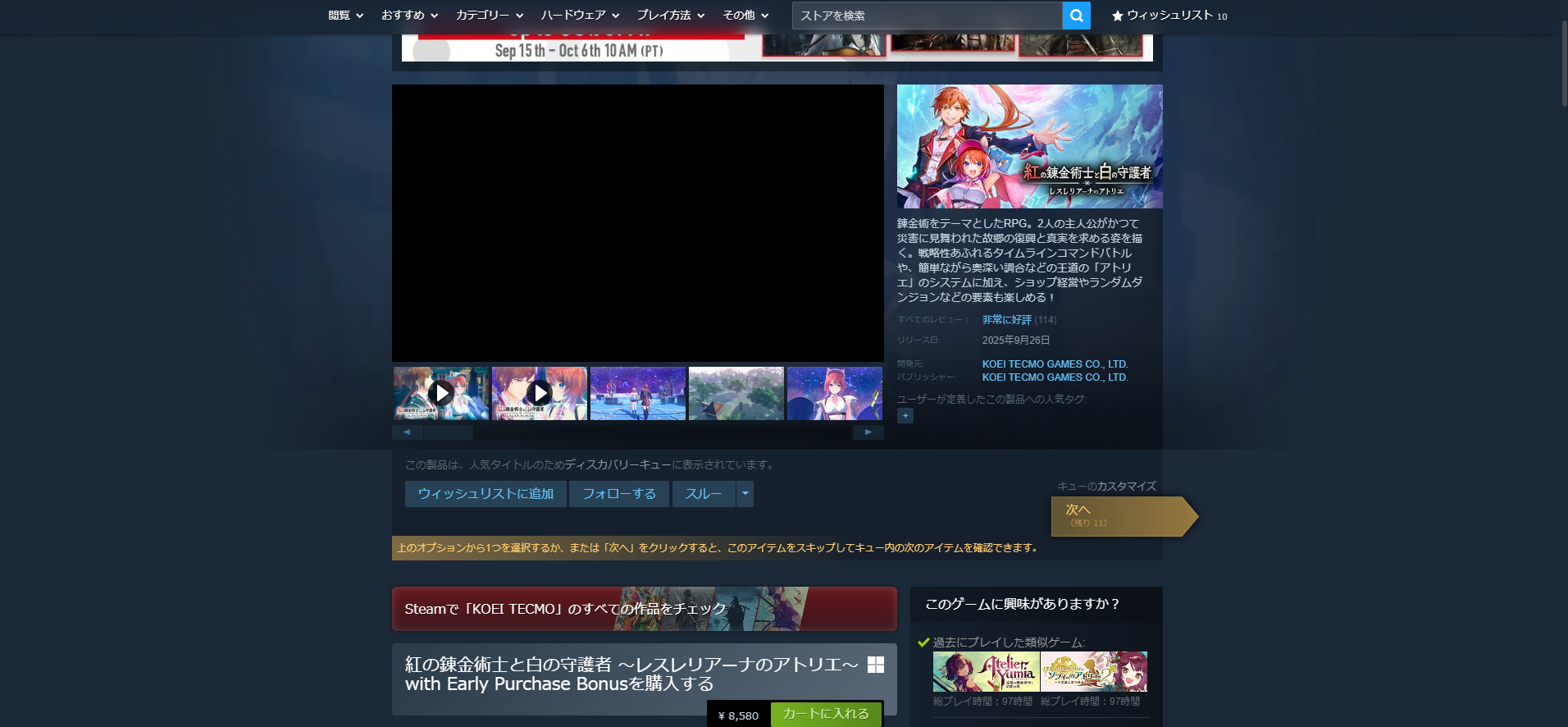This screenshot has width=1568, height=727.
Task: Open the その他 menu
Action: (x=745, y=16)
